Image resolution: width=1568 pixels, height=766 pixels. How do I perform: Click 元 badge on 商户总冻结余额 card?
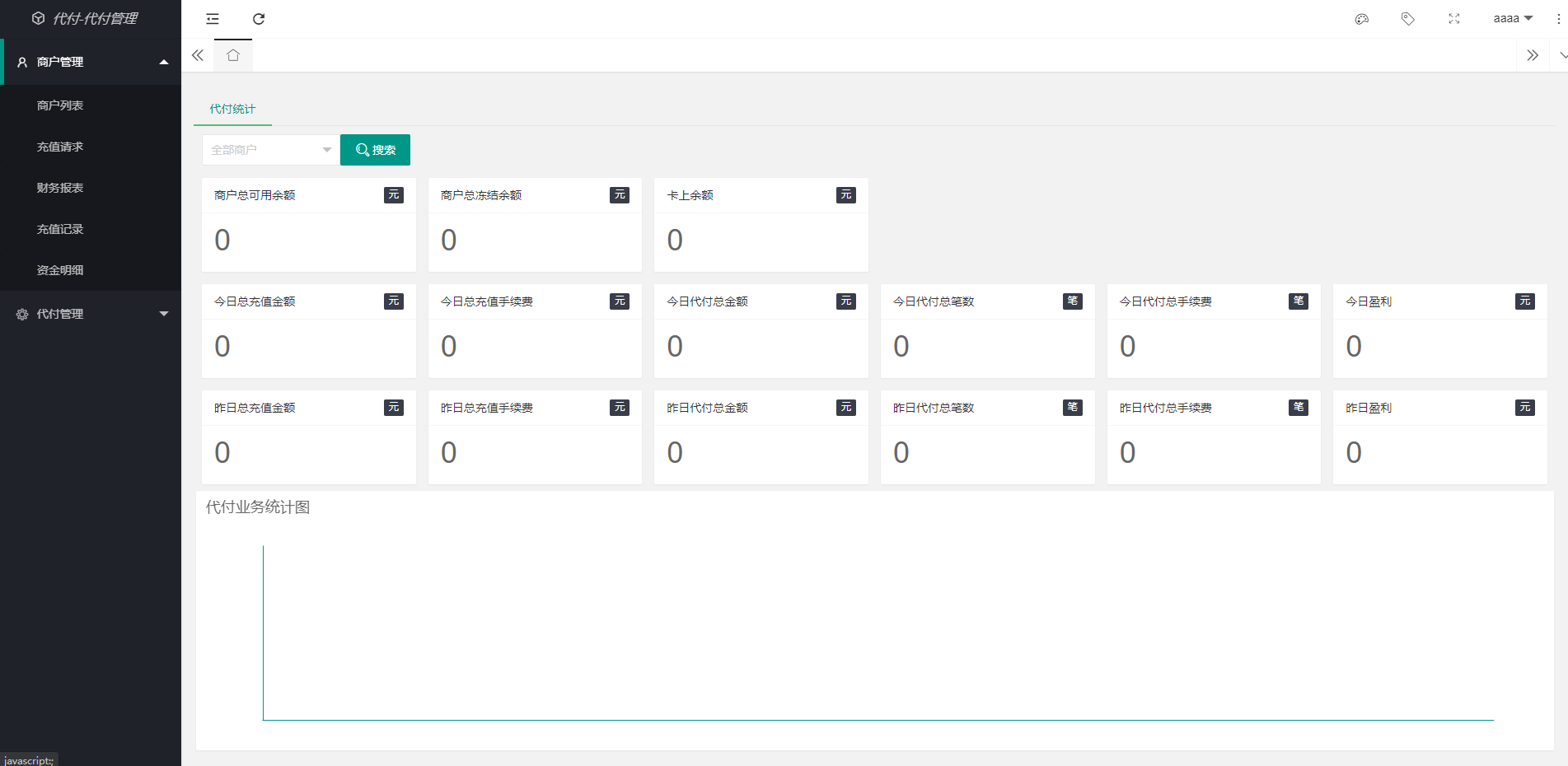[x=620, y=195]
